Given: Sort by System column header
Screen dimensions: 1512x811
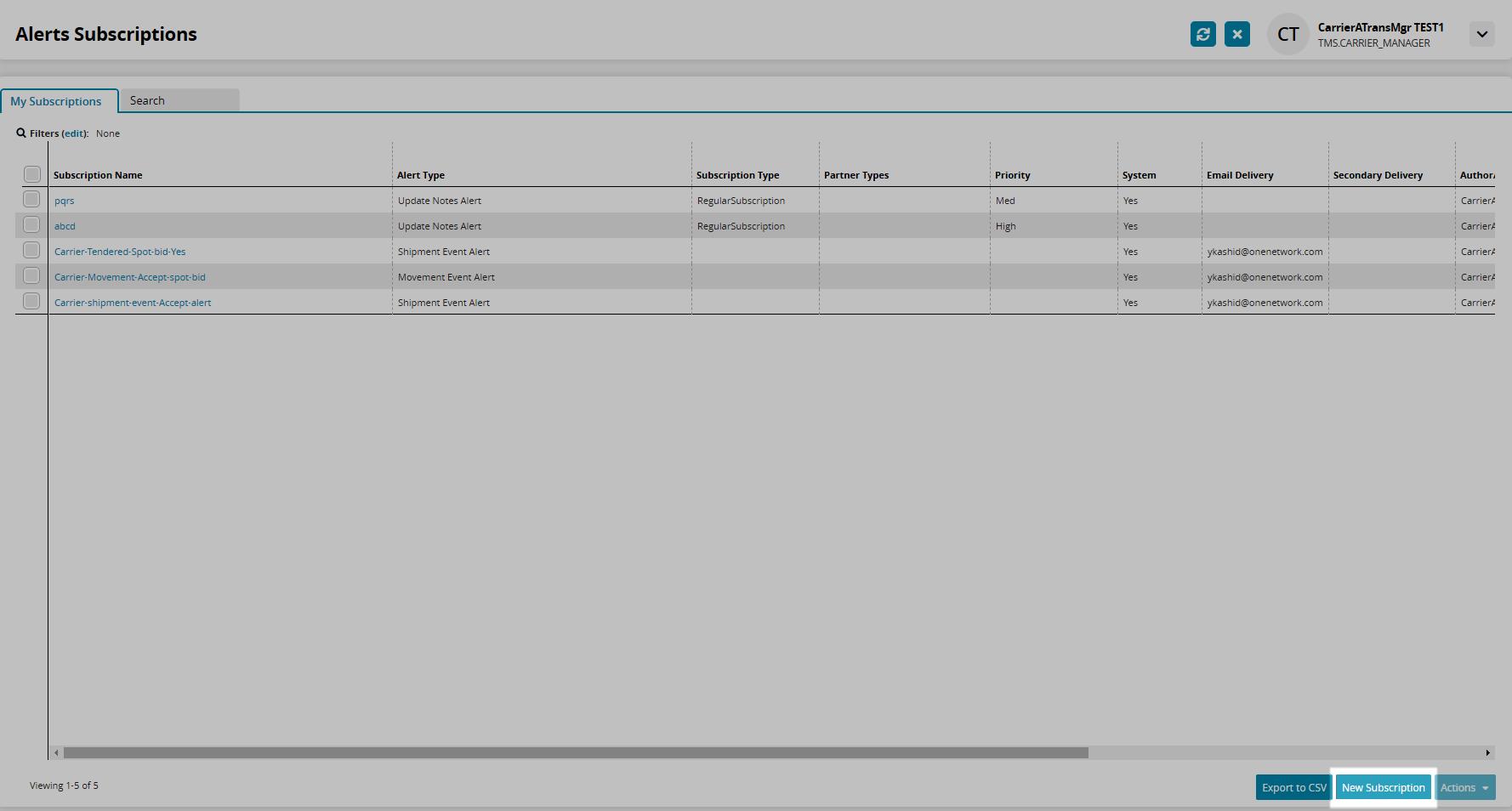Looking at the screenshot, I should point(1139,175).
